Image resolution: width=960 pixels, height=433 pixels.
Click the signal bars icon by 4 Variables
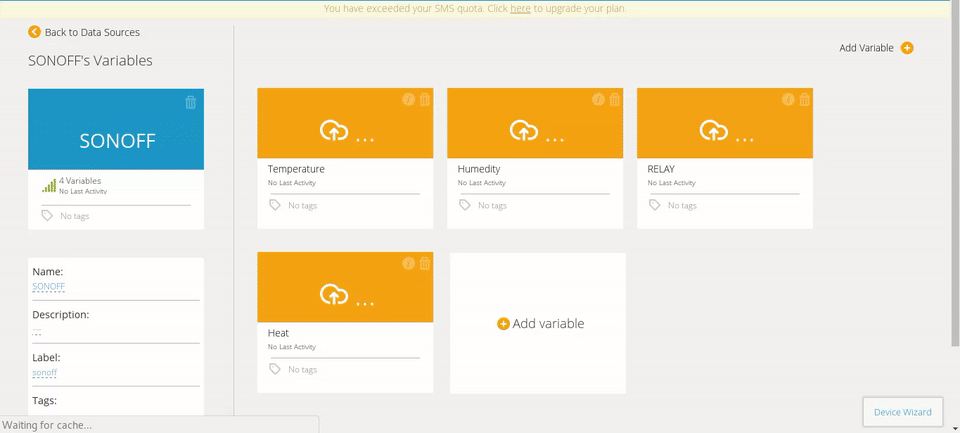pos(49,185)
